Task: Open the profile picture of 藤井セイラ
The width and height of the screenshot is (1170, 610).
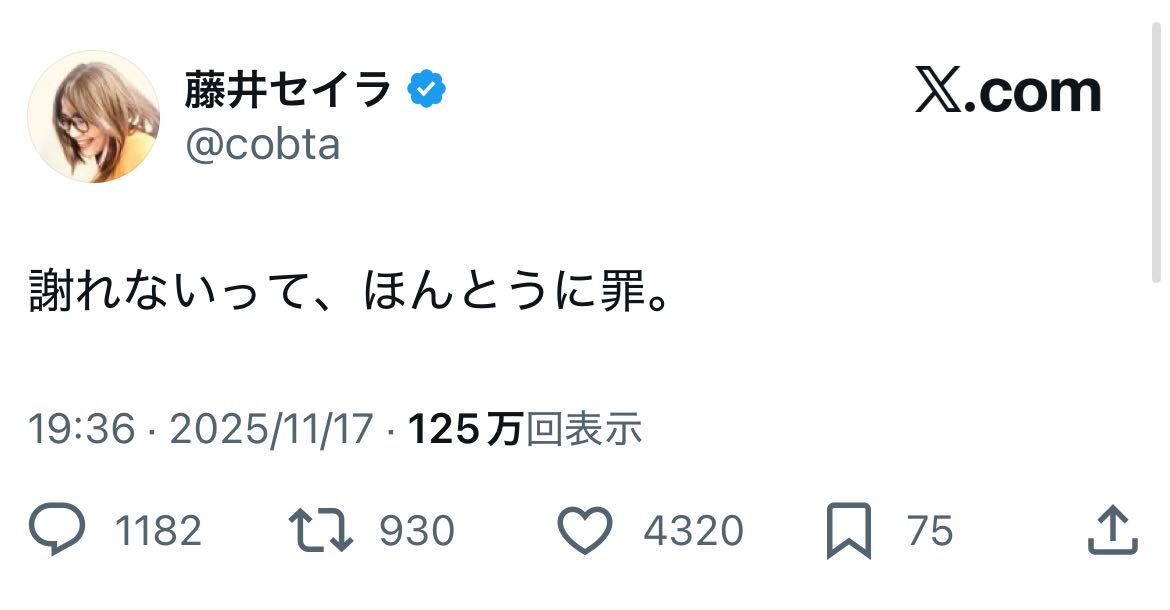Action: click(x=93, y=116)
